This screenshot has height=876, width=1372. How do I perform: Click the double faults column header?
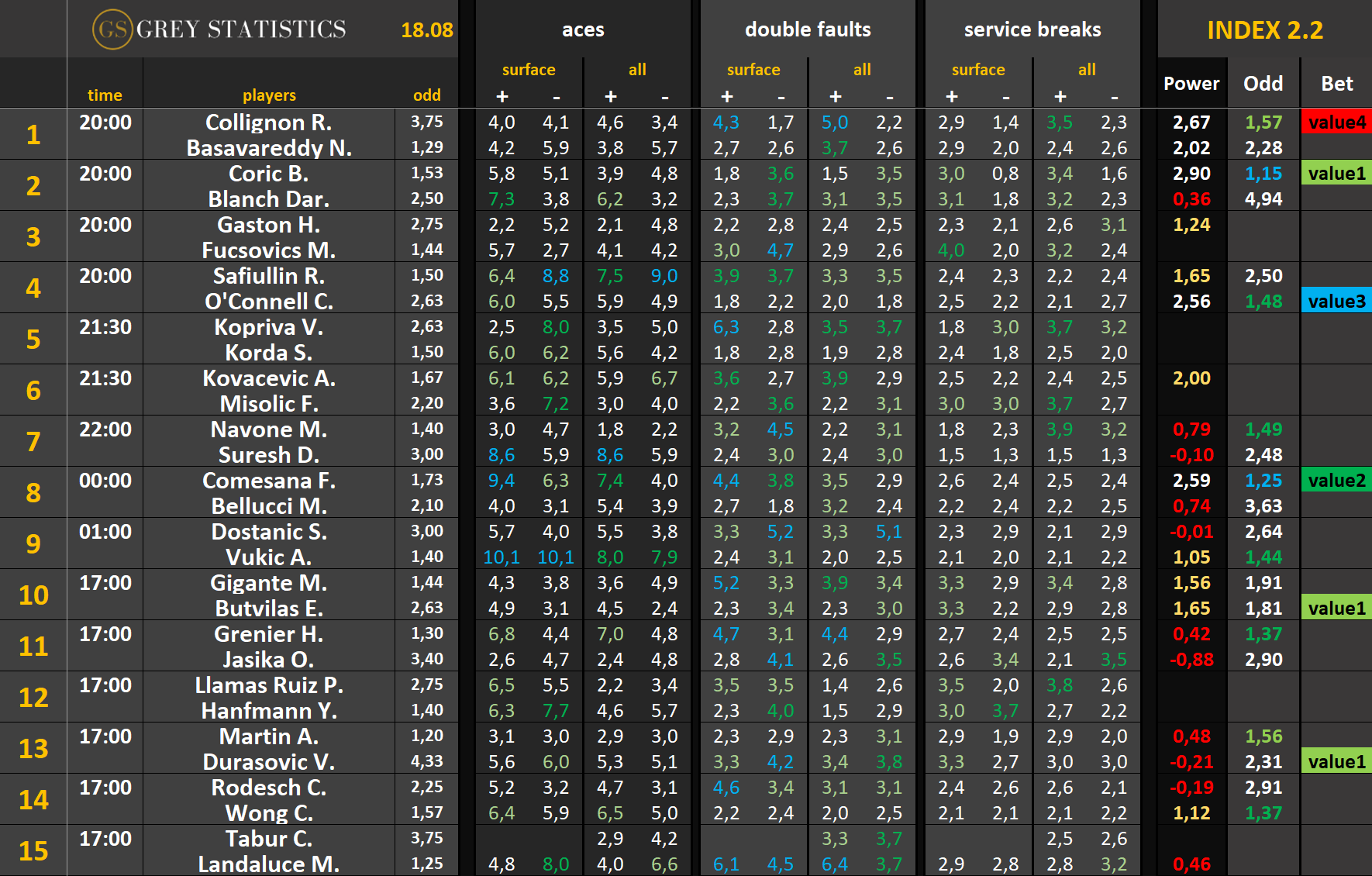[x=808, y=29]
